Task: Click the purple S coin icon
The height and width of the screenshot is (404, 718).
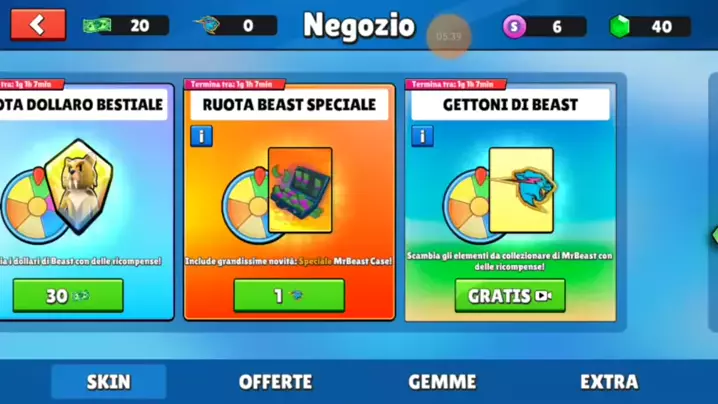Action: coord(514,27)
